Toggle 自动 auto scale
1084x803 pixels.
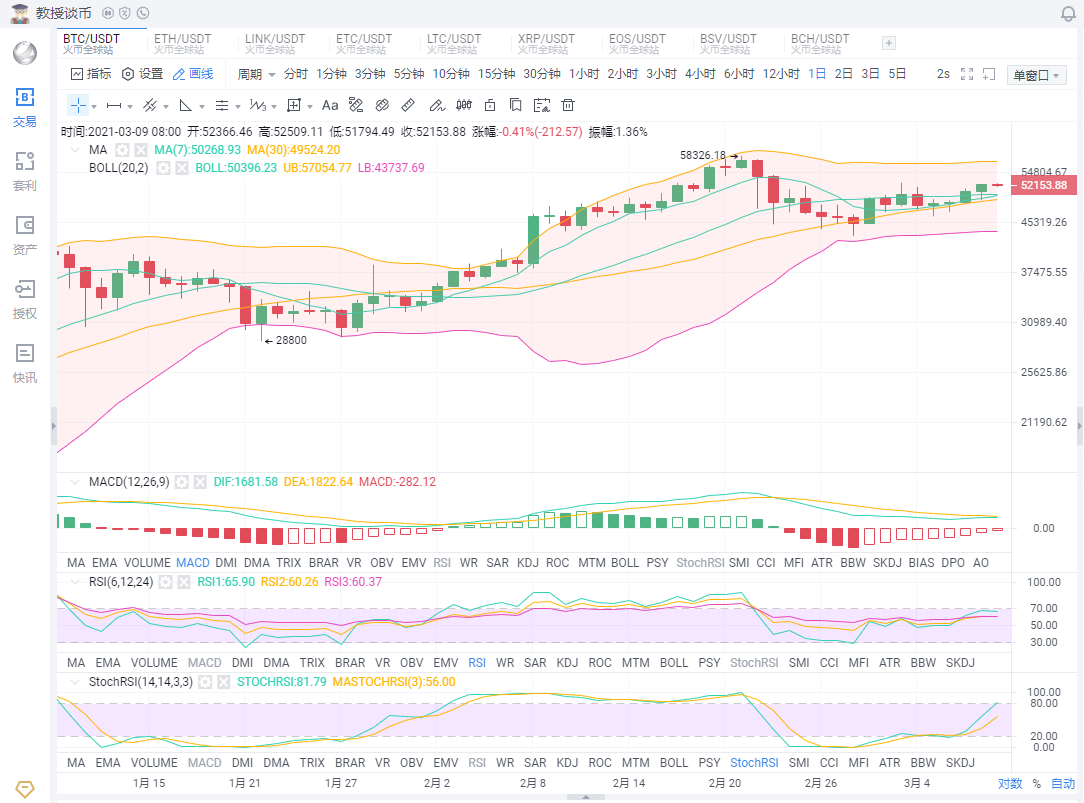(x=1063, y=784)
